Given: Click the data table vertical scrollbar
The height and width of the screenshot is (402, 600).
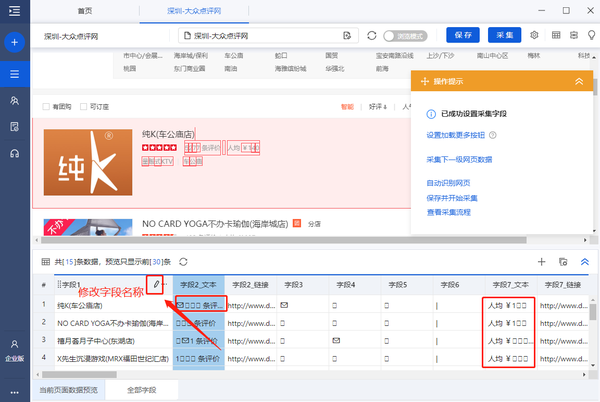Looking at the screenshot, I should [593, 312].
